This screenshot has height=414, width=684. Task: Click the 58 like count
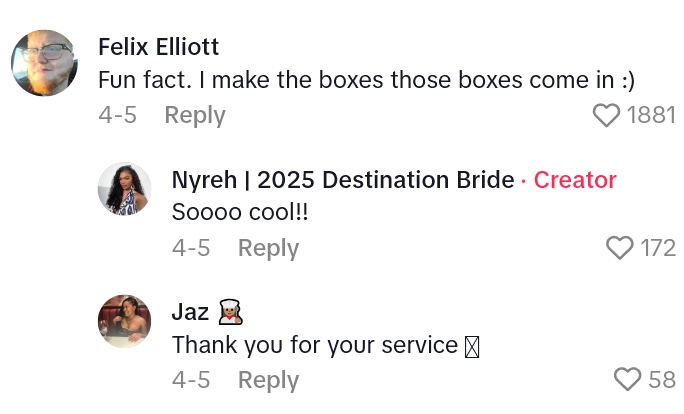click(x=662, y=380)
